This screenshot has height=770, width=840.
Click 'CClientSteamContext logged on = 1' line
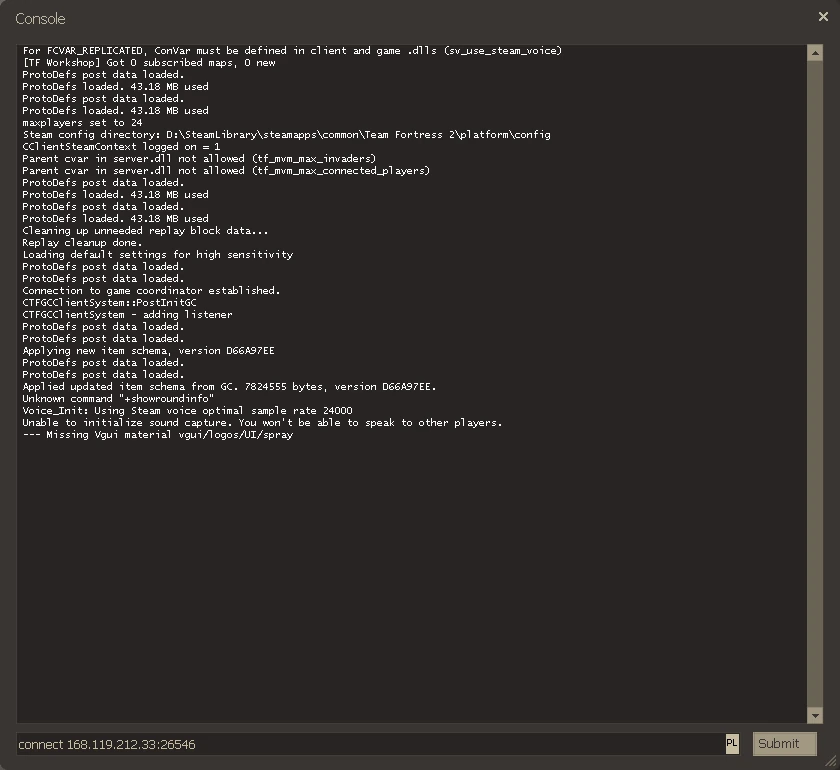[121, 147]
